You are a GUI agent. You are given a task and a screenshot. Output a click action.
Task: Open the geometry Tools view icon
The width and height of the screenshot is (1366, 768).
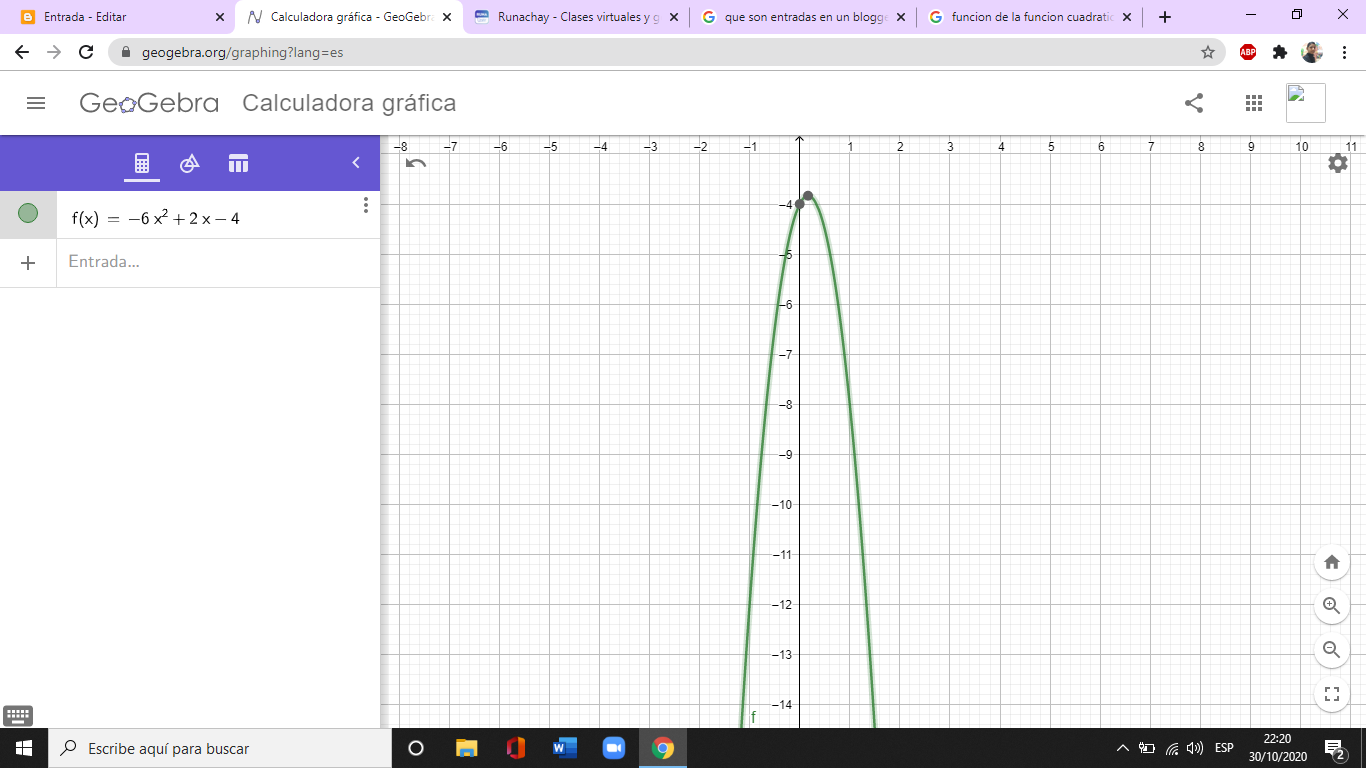coord(189,163)
